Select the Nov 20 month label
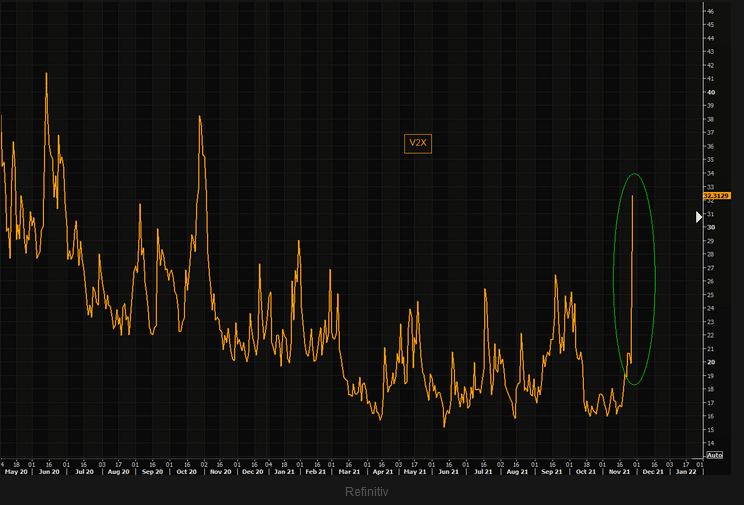The width and height of the screenshot is (744, 505). coord(221,472)
